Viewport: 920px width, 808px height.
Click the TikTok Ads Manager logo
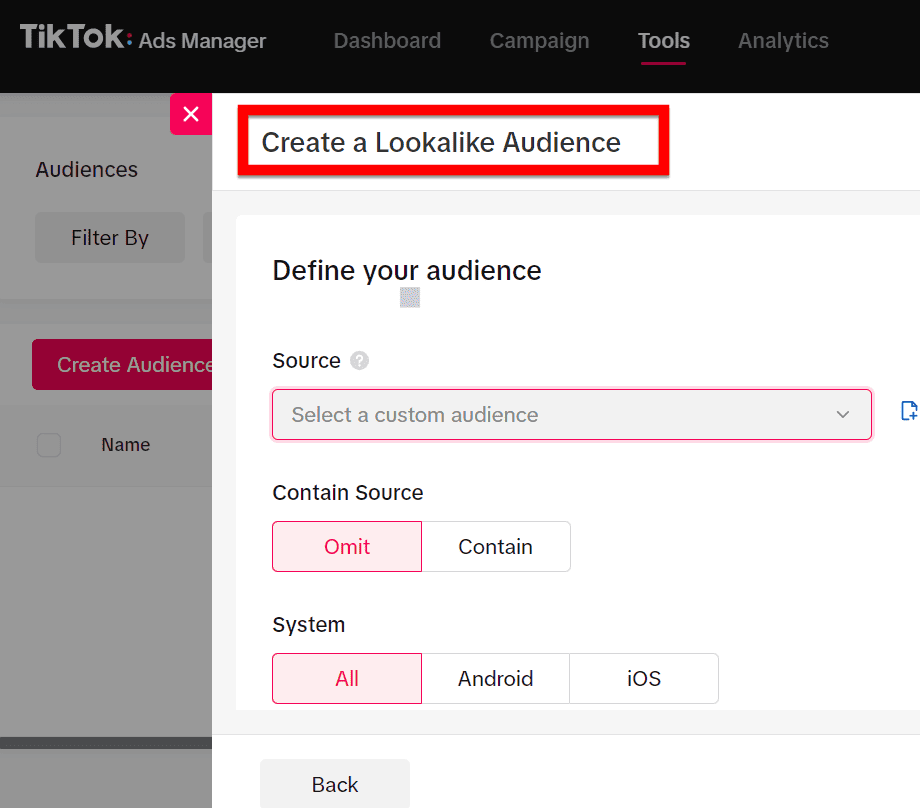[x=143, y=38]
